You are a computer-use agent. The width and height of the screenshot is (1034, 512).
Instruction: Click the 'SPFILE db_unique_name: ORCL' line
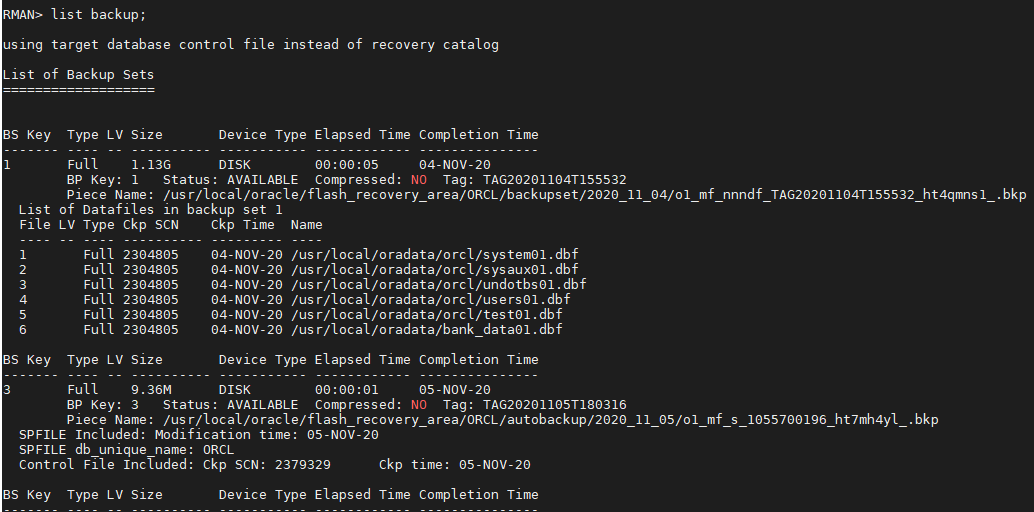point(126,449)
